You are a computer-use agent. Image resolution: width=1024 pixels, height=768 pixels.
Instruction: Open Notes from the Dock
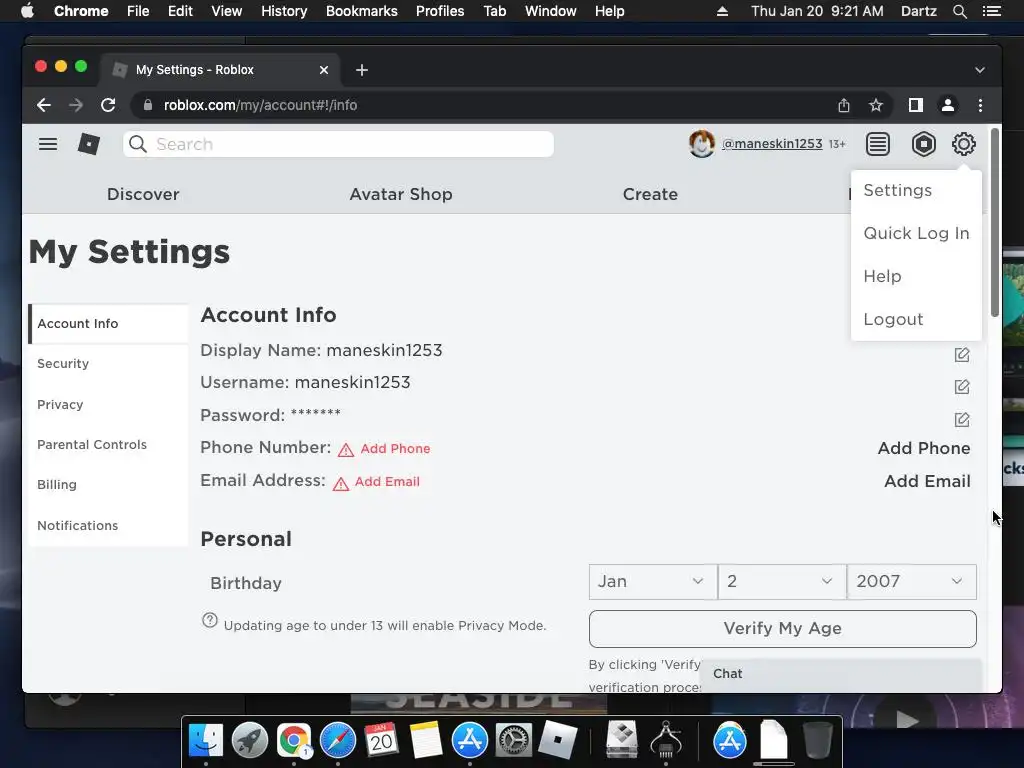pos(426,741)
